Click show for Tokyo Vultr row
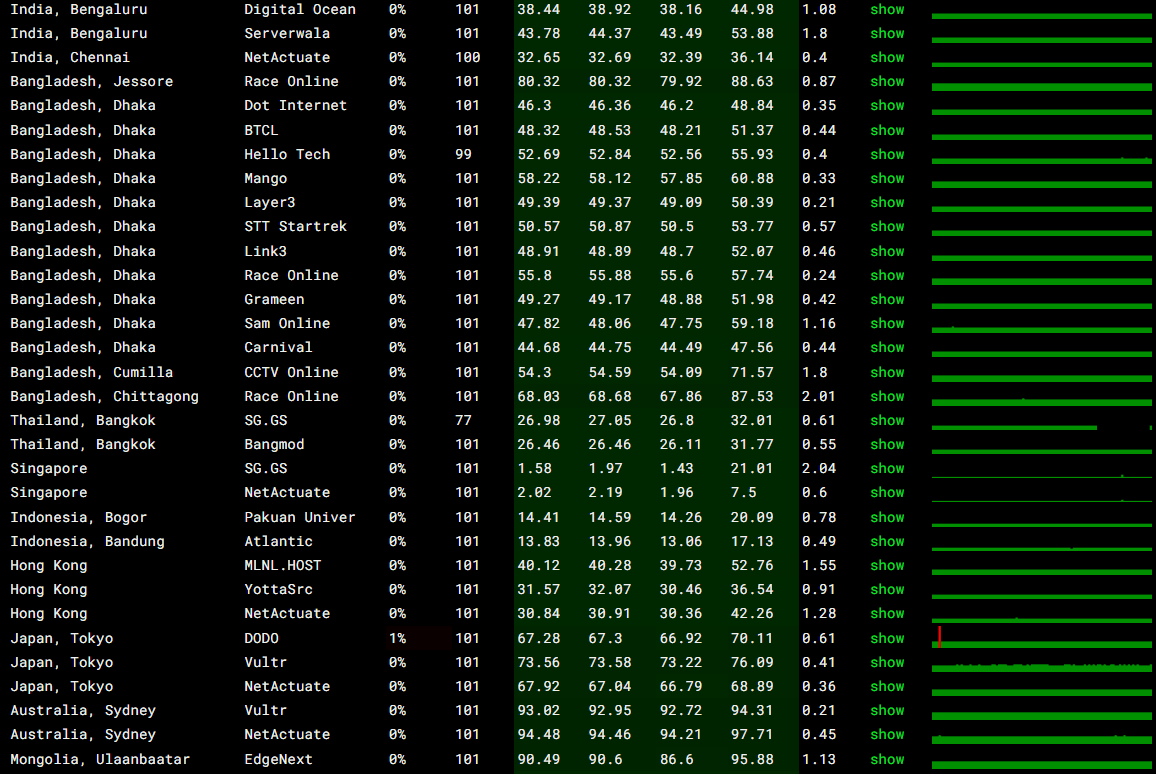Image resolution: width=1156 pixels, height=774 pixels. pyautogui.click(x=887, y=663)
